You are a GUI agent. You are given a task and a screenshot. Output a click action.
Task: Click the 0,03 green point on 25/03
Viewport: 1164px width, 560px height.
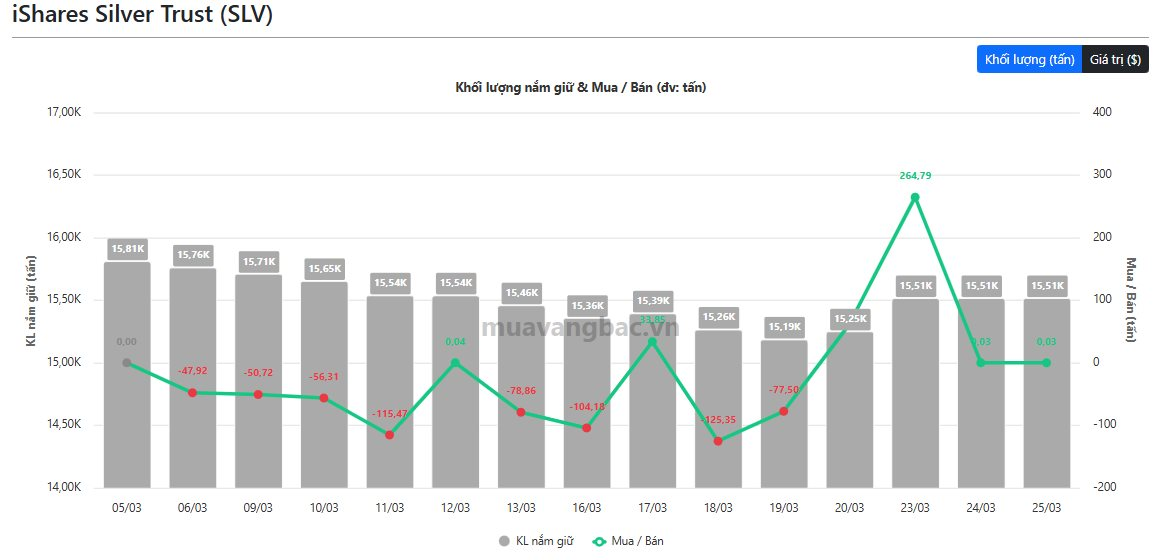coord(1046,363)
